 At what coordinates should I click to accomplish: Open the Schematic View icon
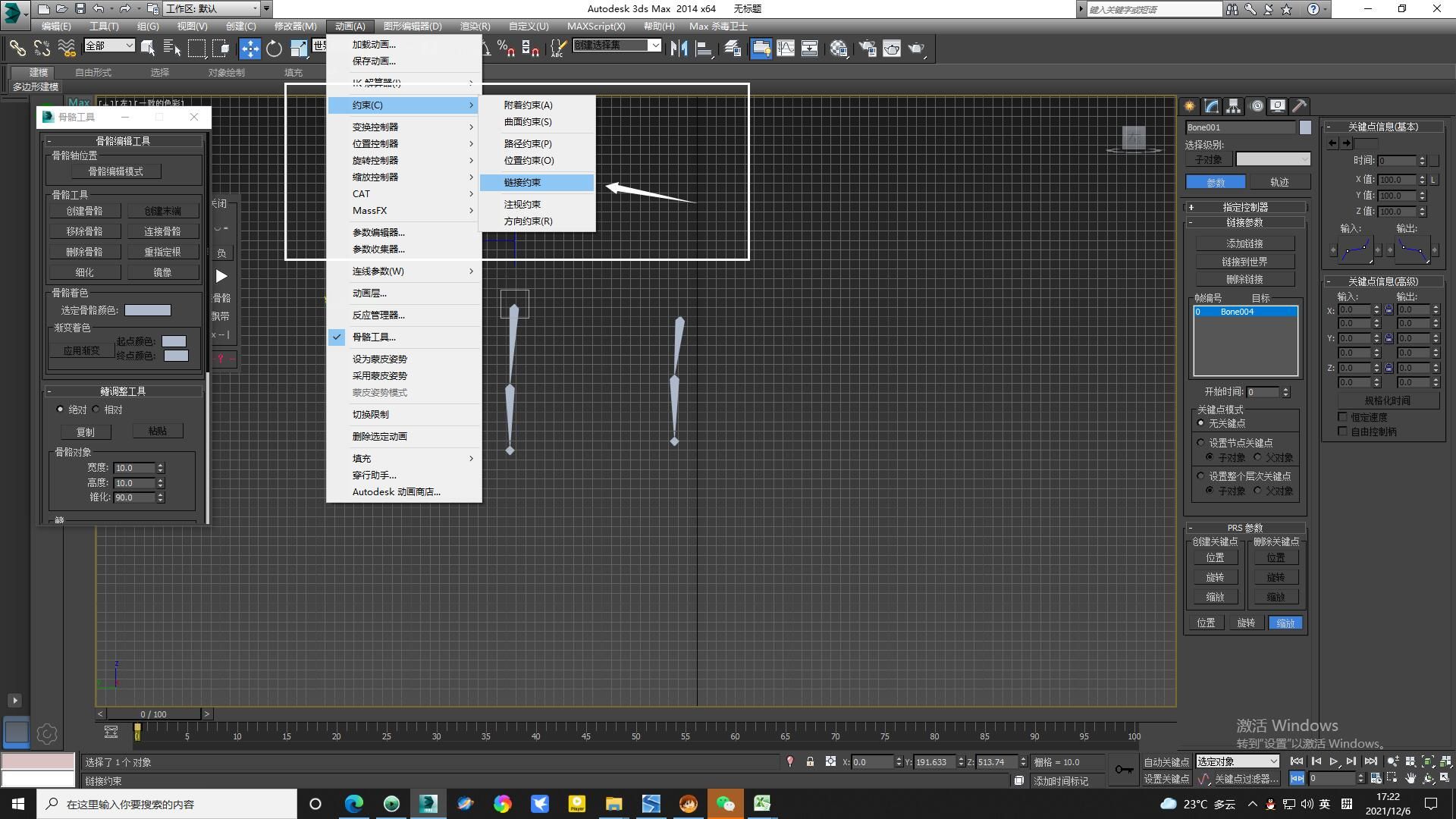[810, 49]
